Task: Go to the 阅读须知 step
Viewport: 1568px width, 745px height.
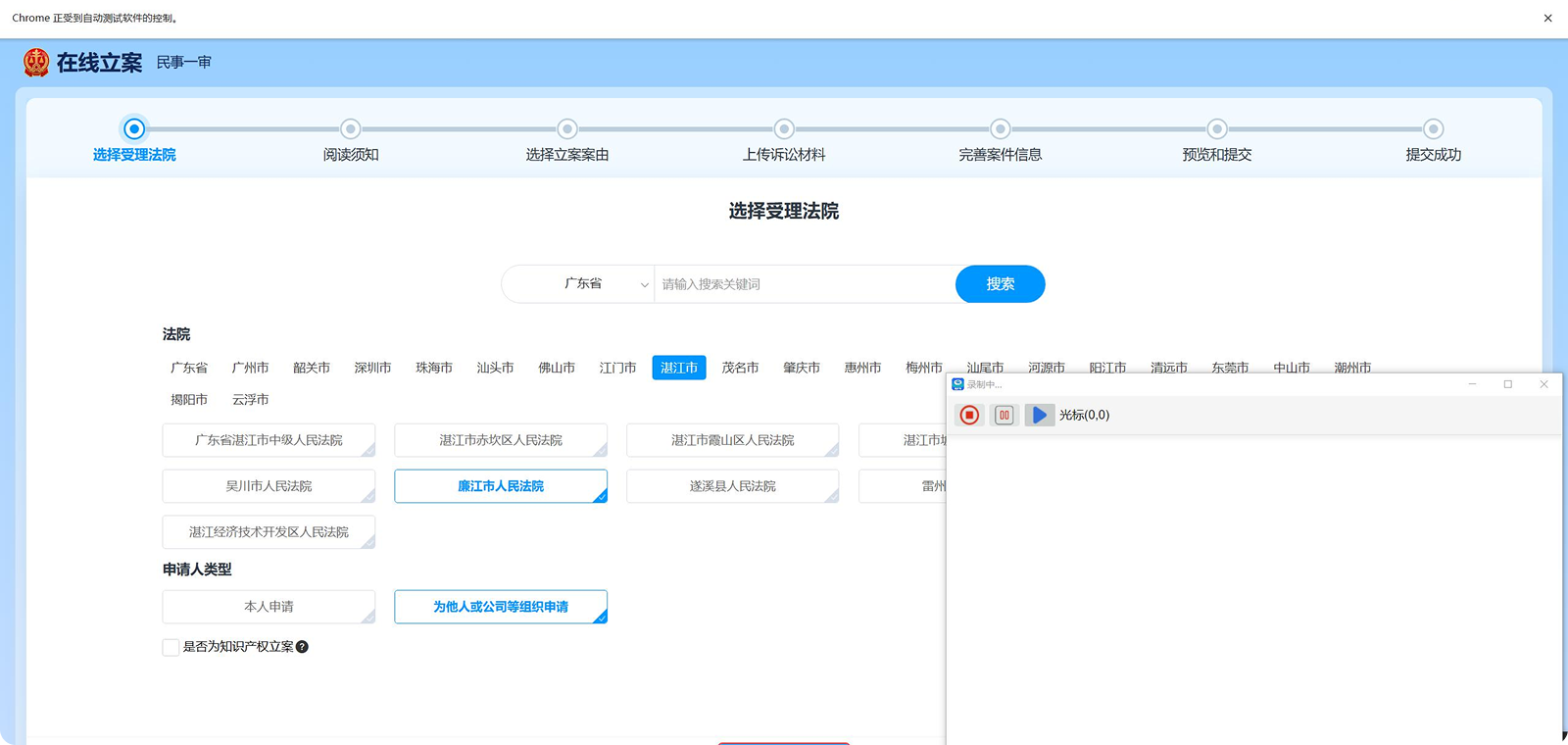Action: (x=351, y=141)
